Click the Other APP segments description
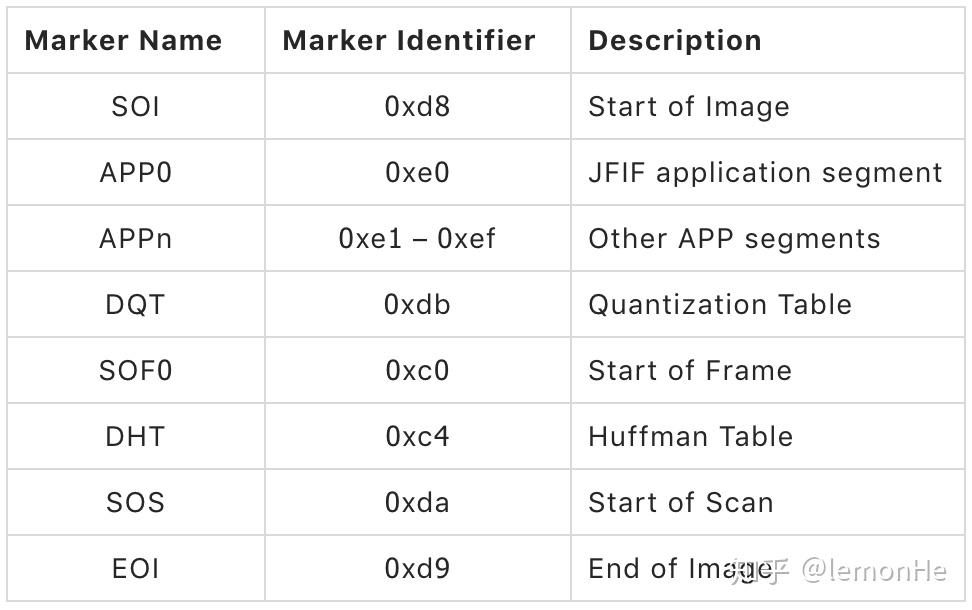 click(734, 239)
